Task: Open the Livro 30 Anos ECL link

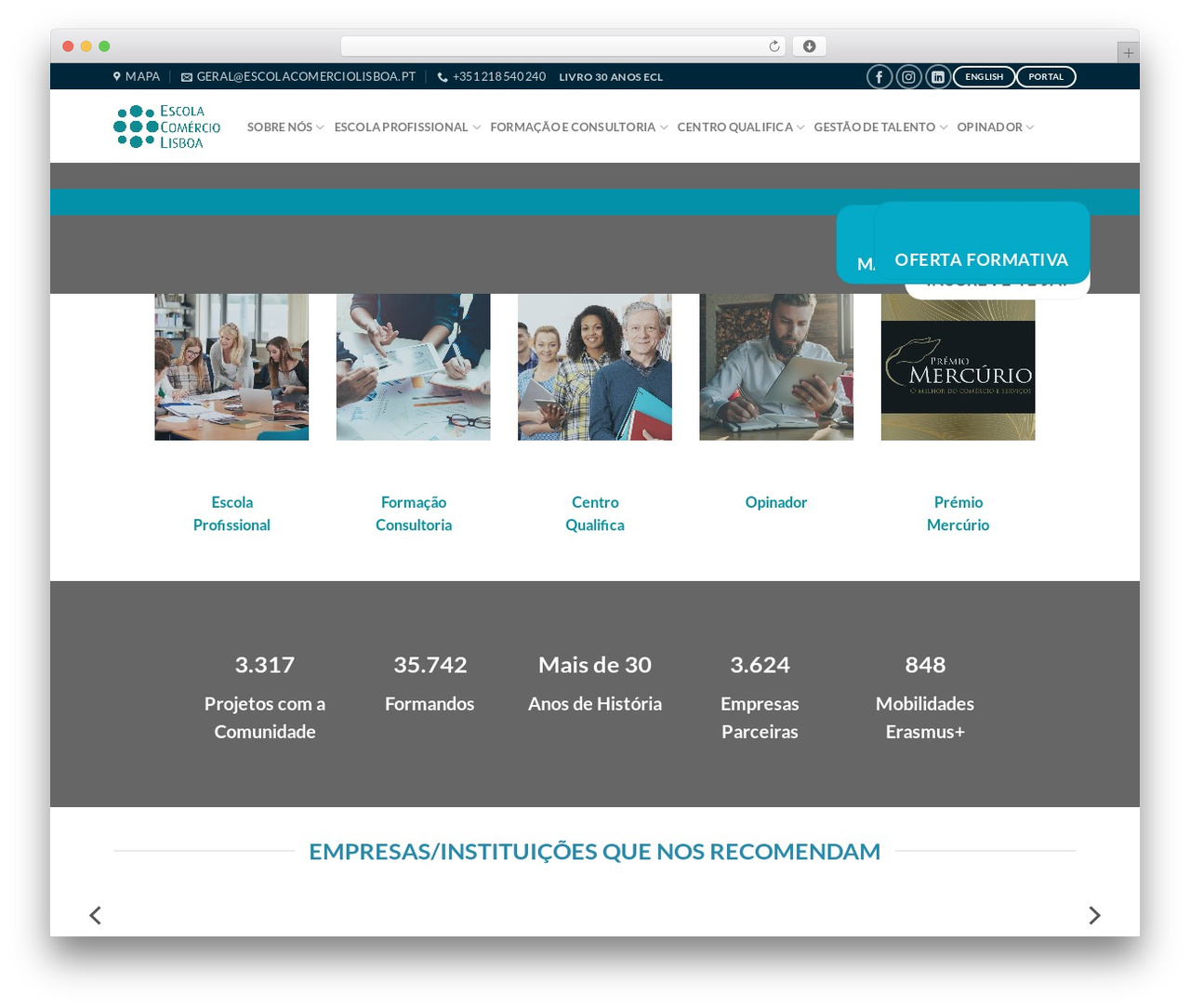Action: tap(611, 77)
